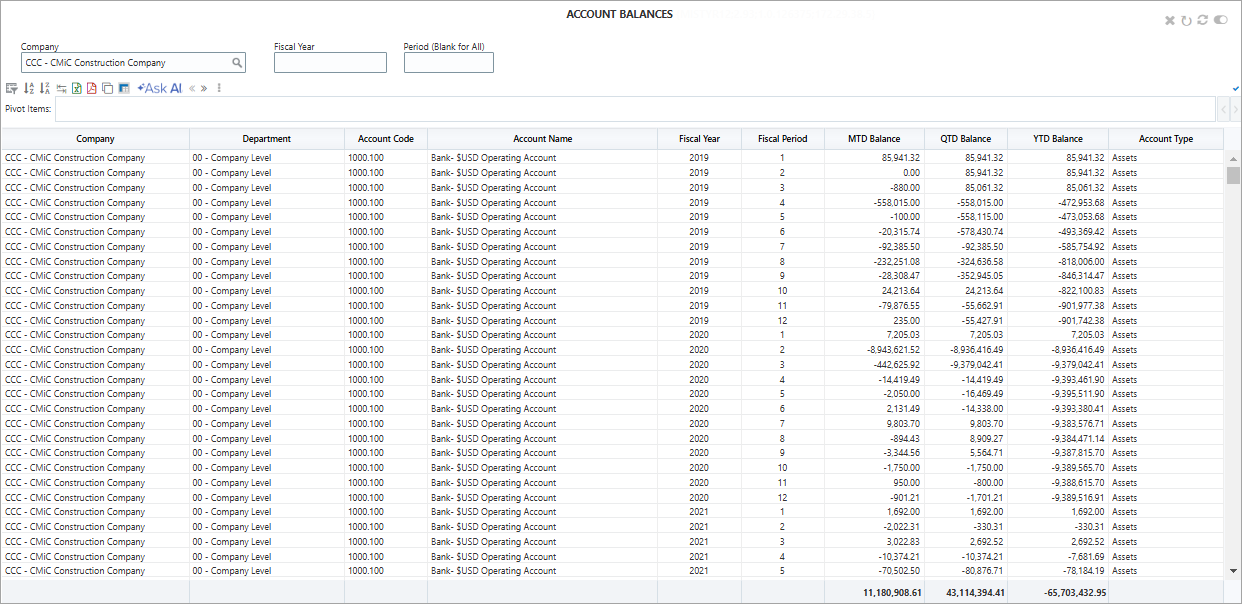Sort by the Account Name column header
This screenshot has height=604, width=1242.
coord(542,139)
